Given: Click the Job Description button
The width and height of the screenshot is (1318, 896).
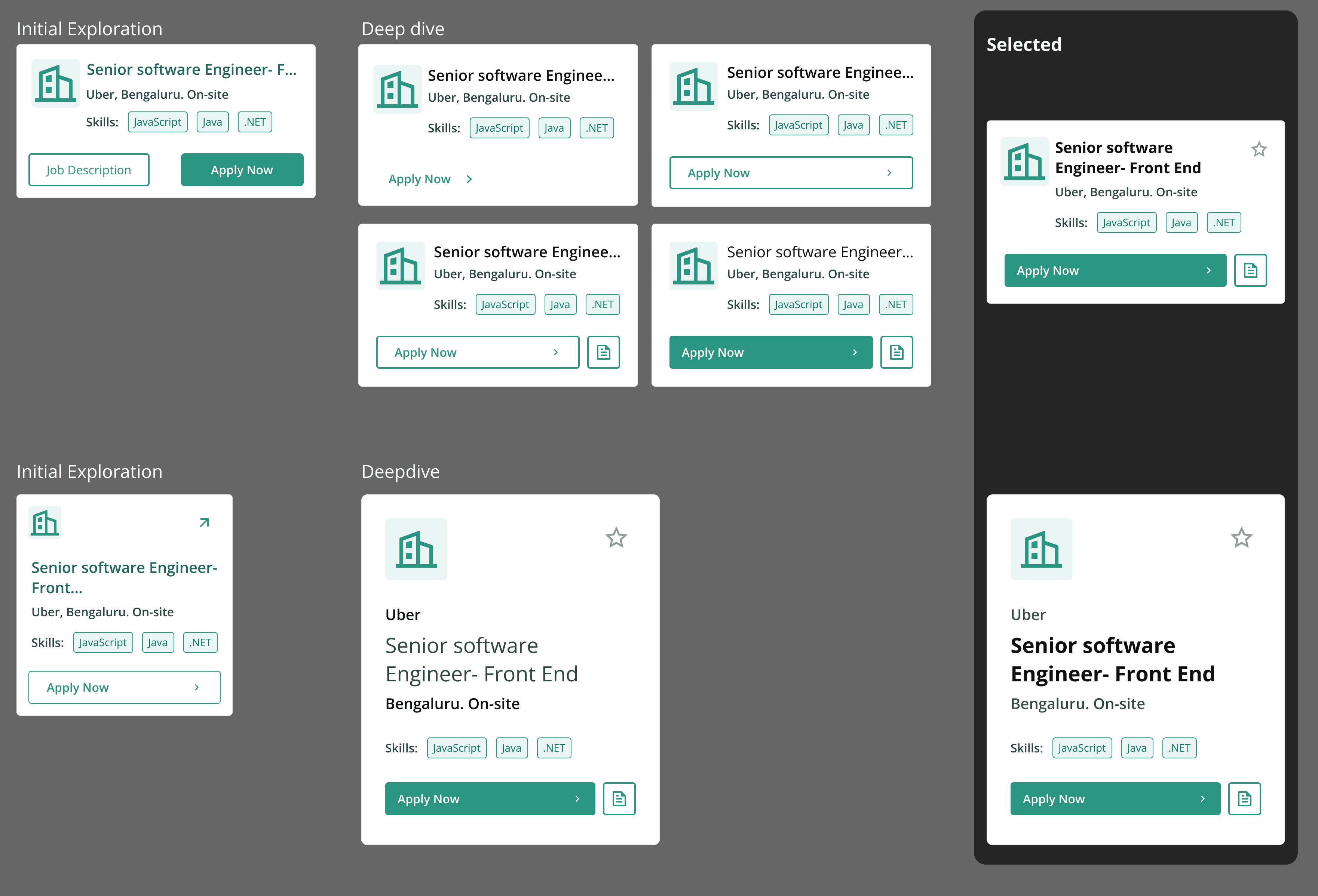Looking at the screenshot, I should click(89, 169).
